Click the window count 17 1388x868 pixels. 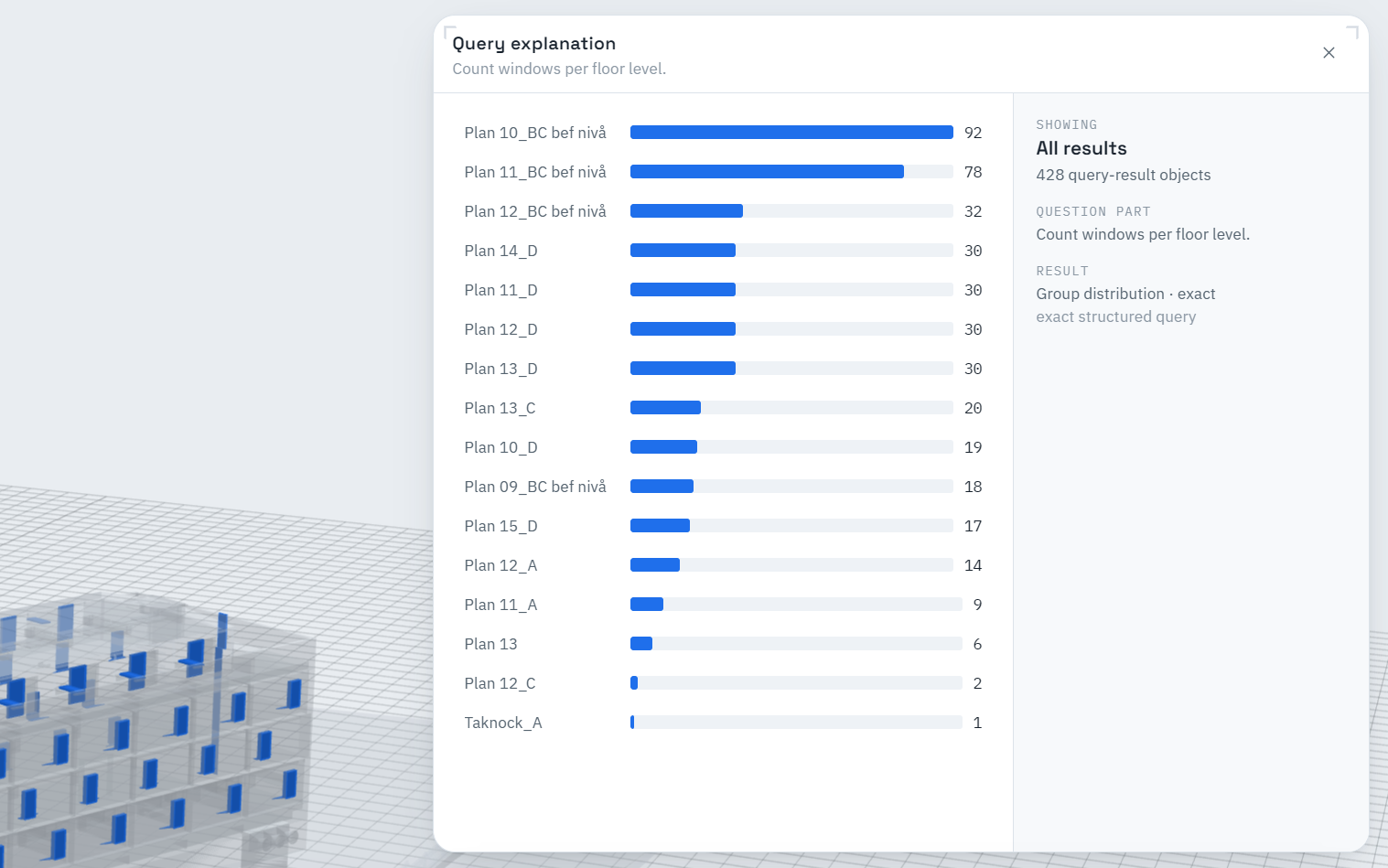[x=973, y=526]
